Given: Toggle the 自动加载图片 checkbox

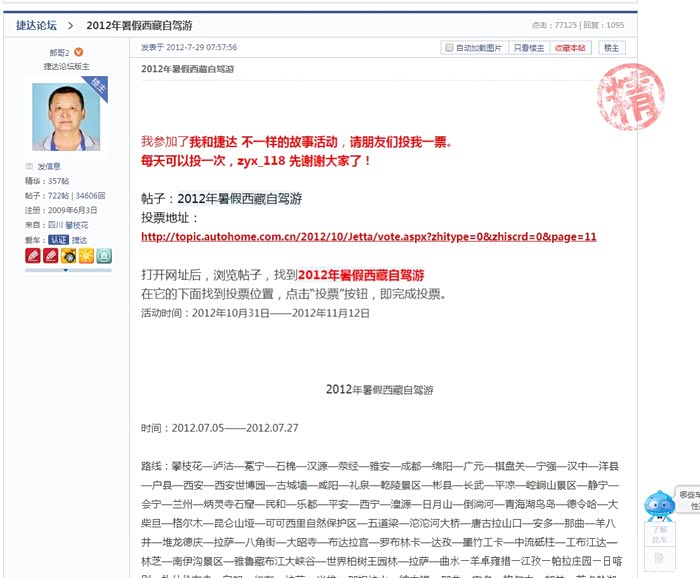Looking at the screenshot, I should pyautogui.click(x=449, y=48).
